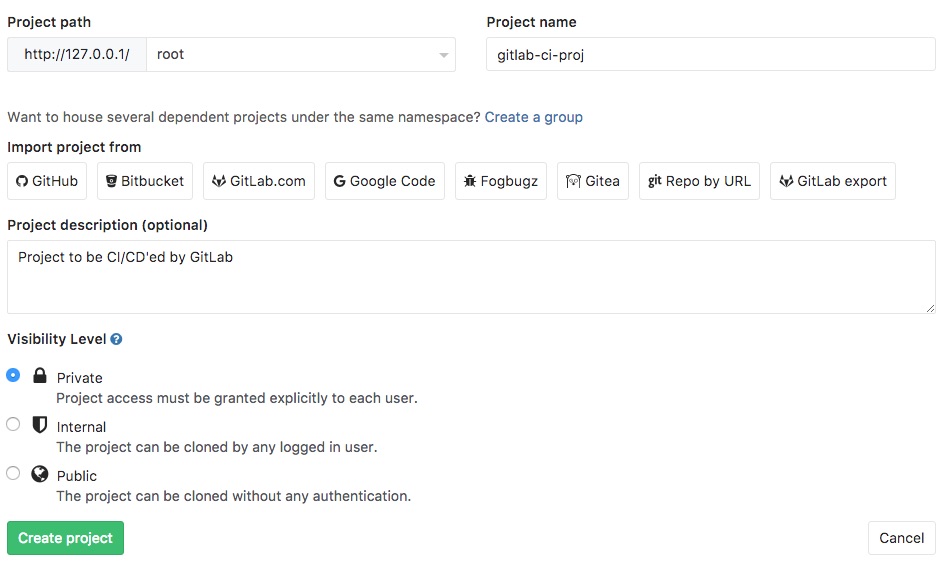Click the Google Code G icon

pos(340,181)
